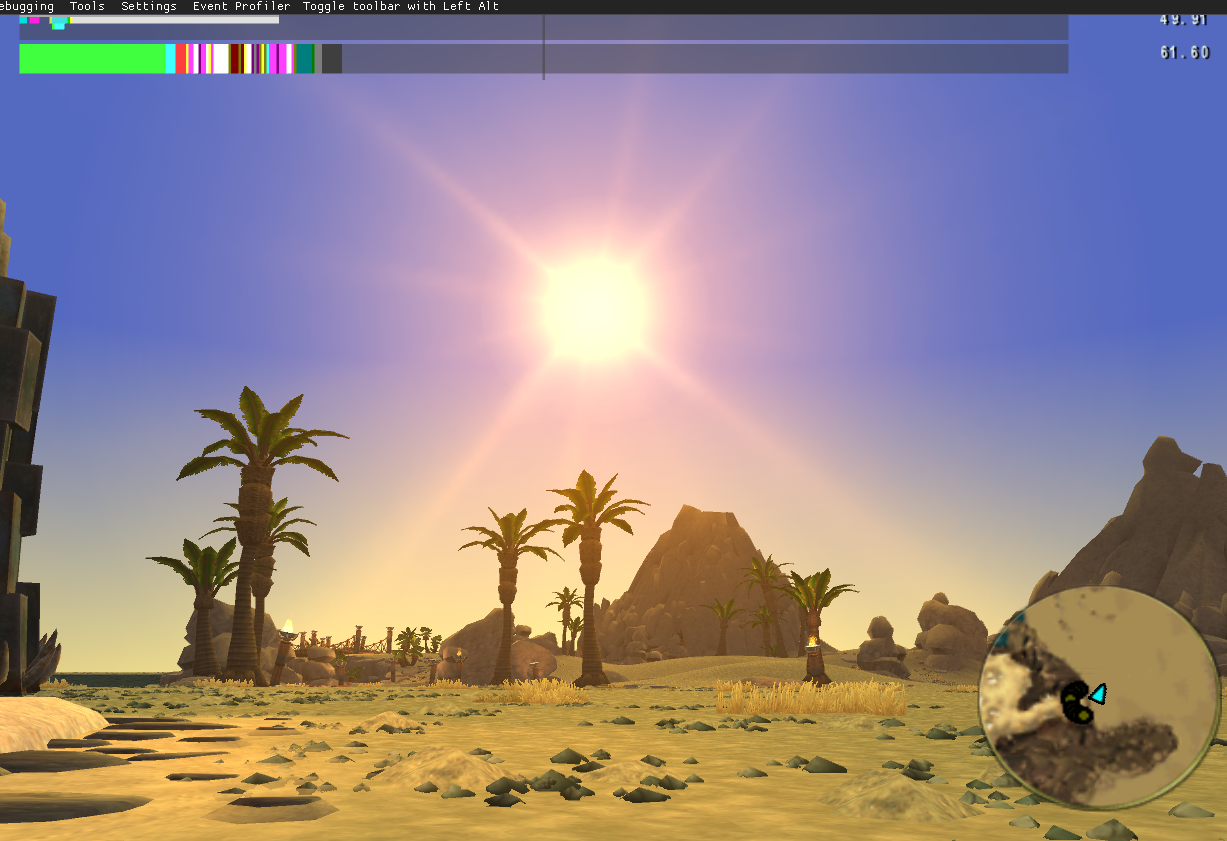Click the 'Toggle toolbar with Left Alt' label
Image resolution: width=1227 pixels, height=841 pixels.
(400, 6)
